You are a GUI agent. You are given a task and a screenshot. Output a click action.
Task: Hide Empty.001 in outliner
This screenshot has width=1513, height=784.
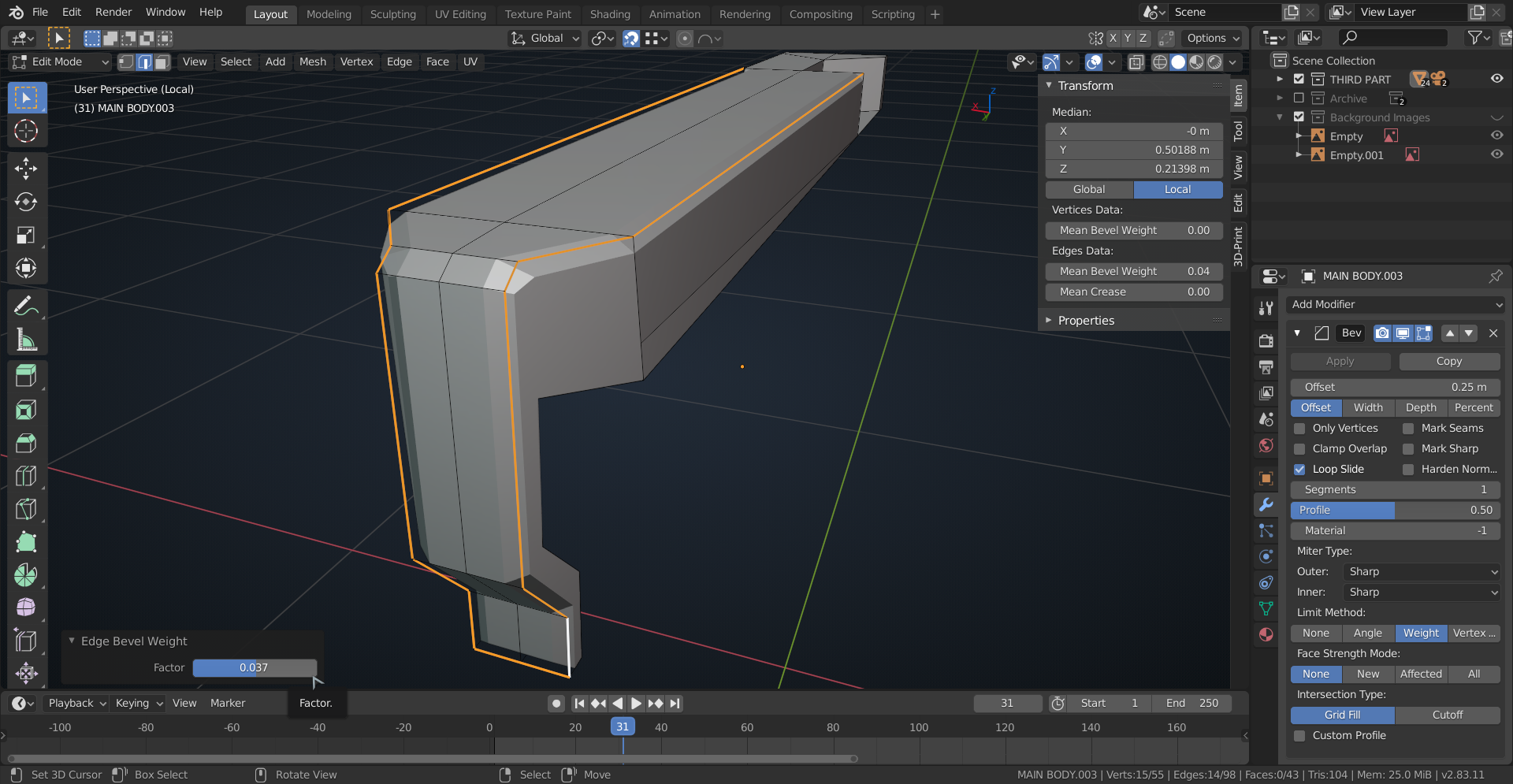1496,155
